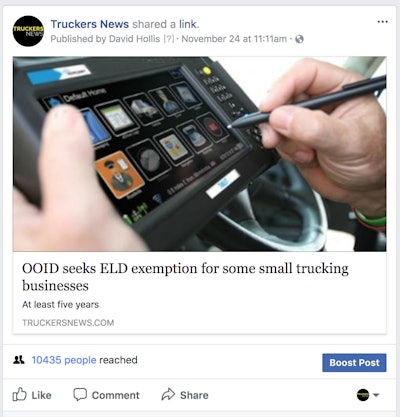Click the TRUCKERSNEWS.COM source text

(68, 323)
